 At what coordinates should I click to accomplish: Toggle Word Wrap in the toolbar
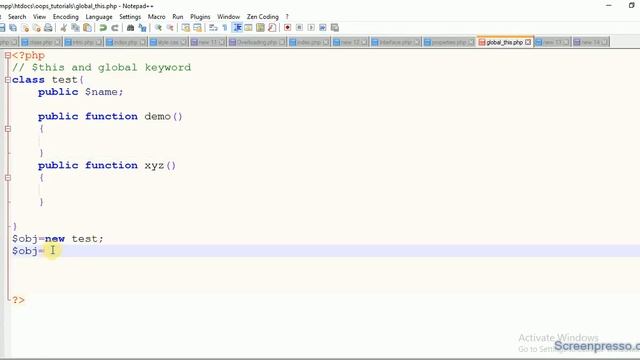213,28
